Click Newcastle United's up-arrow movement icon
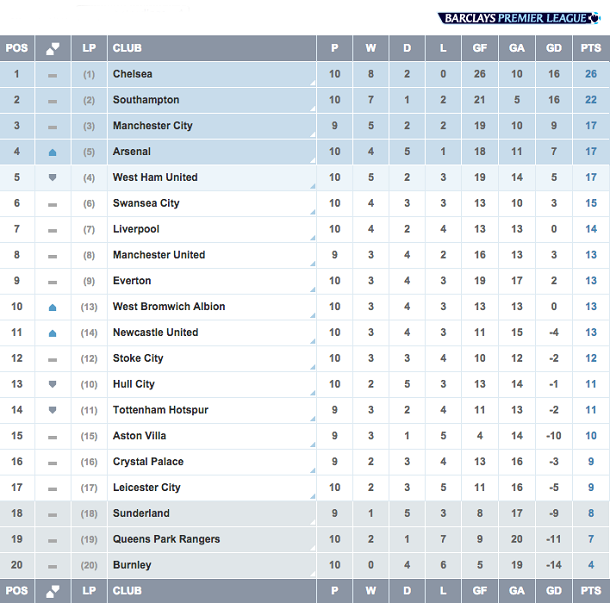Image resolution: width=610 pixels, height=603 pixels. click(x=53, y=333)
